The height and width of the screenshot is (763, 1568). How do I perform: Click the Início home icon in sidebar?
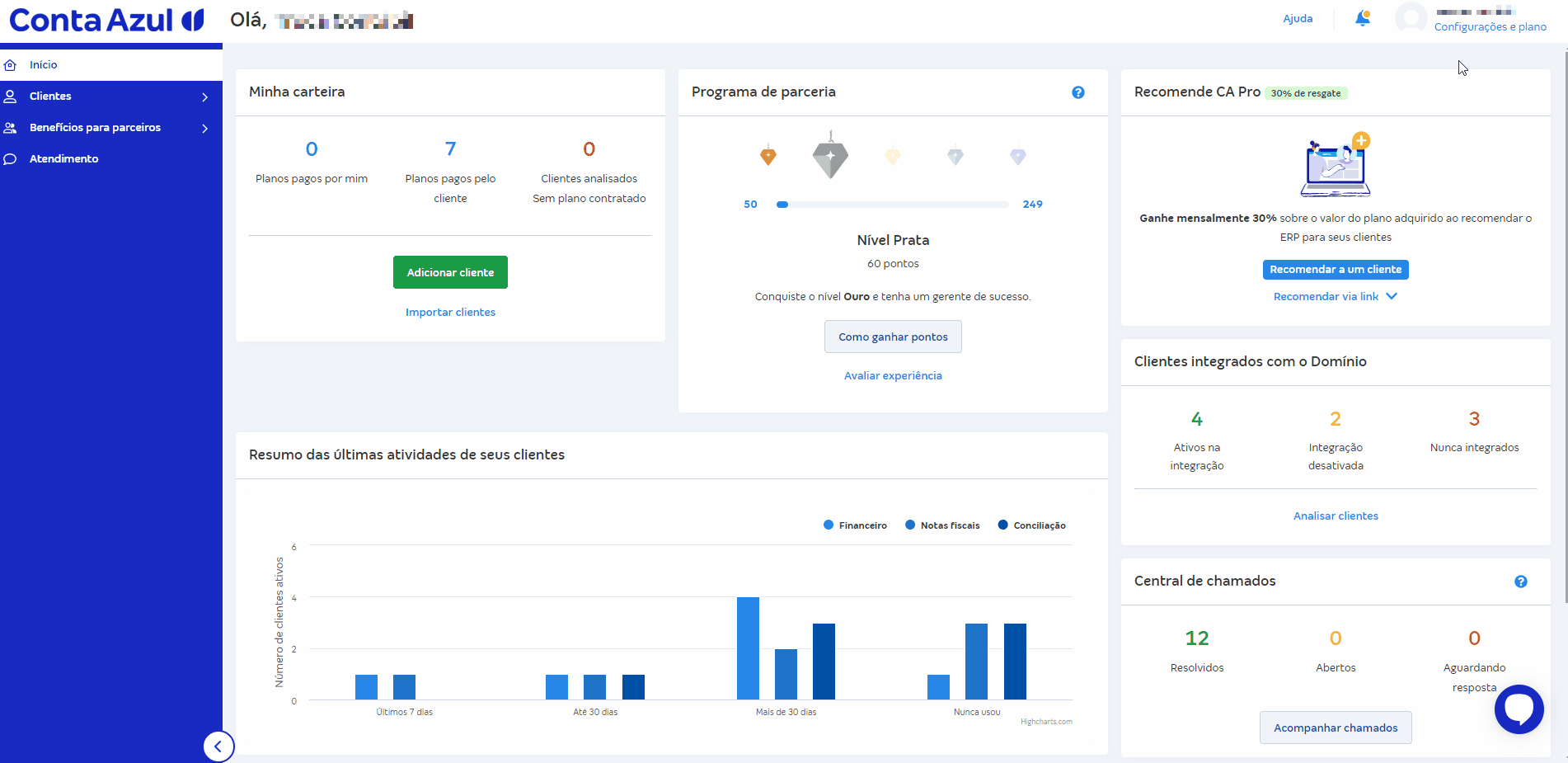click(11, 64)
